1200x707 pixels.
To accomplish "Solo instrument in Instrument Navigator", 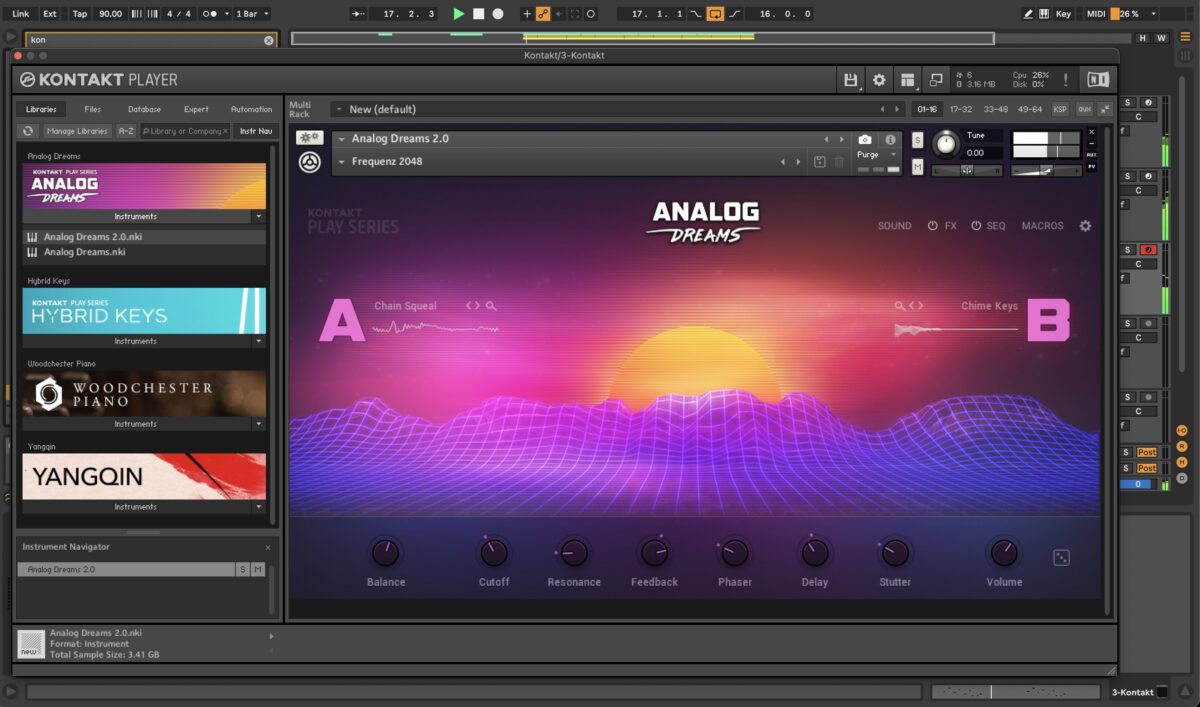I will click(242, 569).
